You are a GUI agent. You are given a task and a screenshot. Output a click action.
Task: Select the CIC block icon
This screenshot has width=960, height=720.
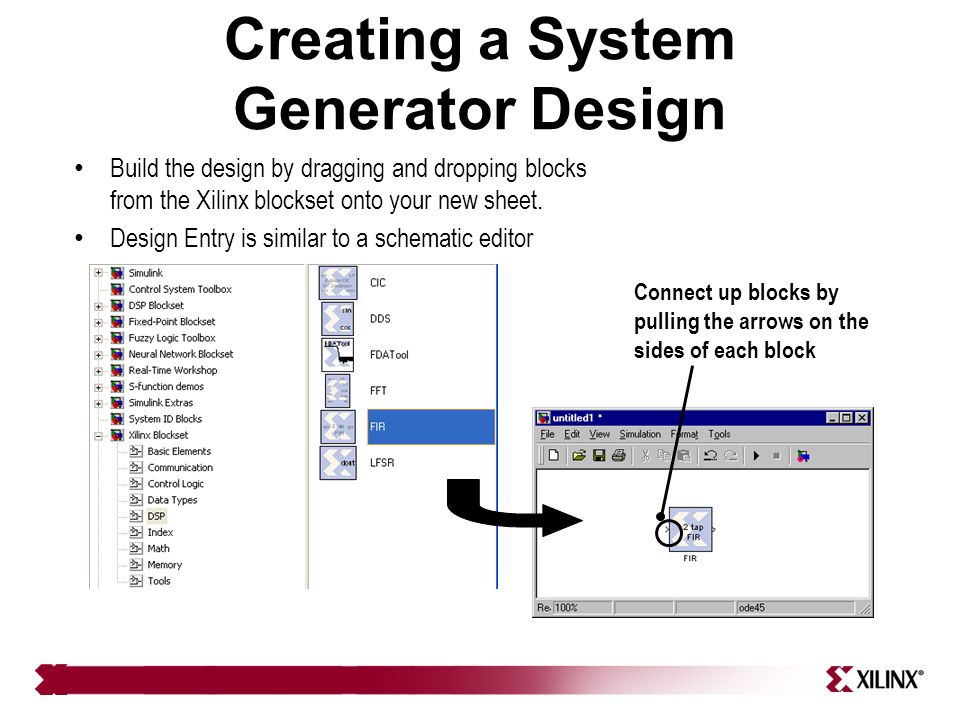(337, 283)
